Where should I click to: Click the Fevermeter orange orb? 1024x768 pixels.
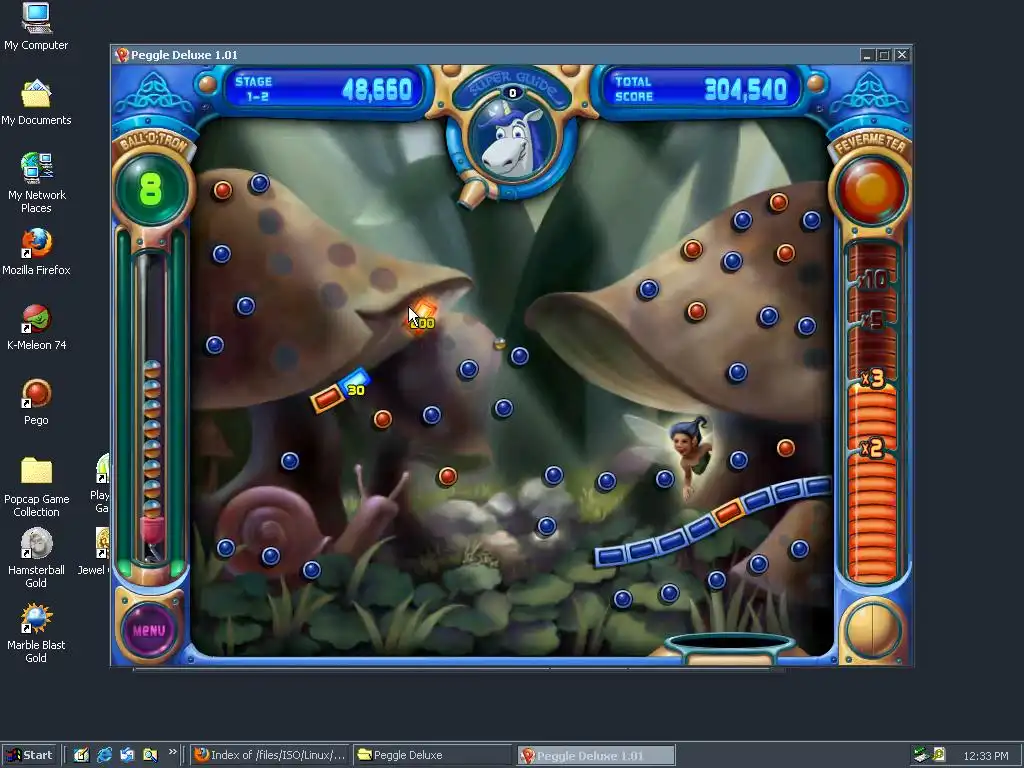pyautogui.click(x=871, y=189)
